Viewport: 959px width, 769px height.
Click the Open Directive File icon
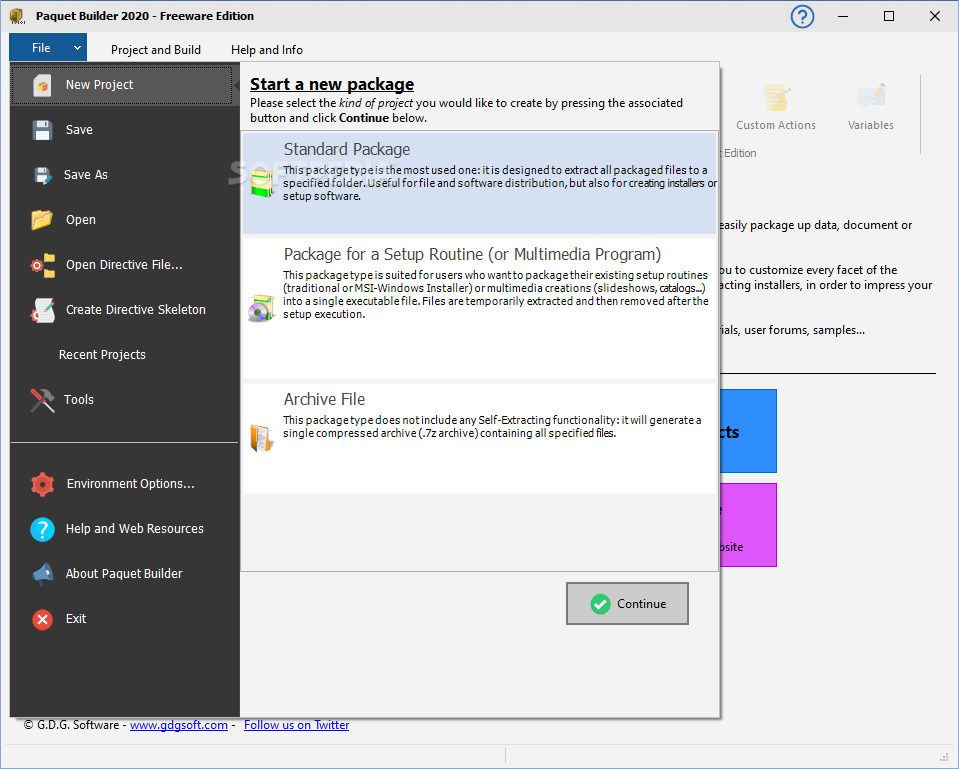click(x=43, y=265)
